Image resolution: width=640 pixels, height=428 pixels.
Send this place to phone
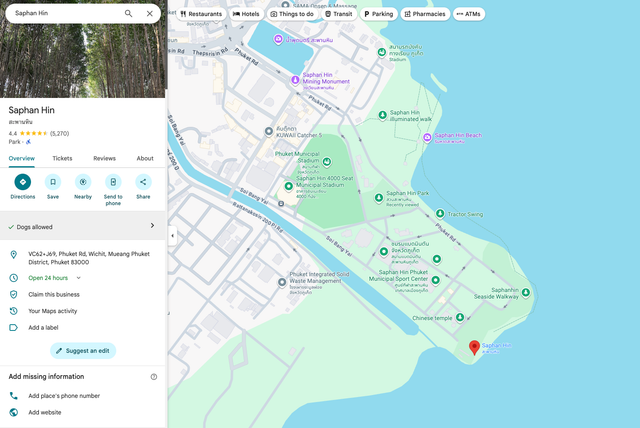[113, 190]
